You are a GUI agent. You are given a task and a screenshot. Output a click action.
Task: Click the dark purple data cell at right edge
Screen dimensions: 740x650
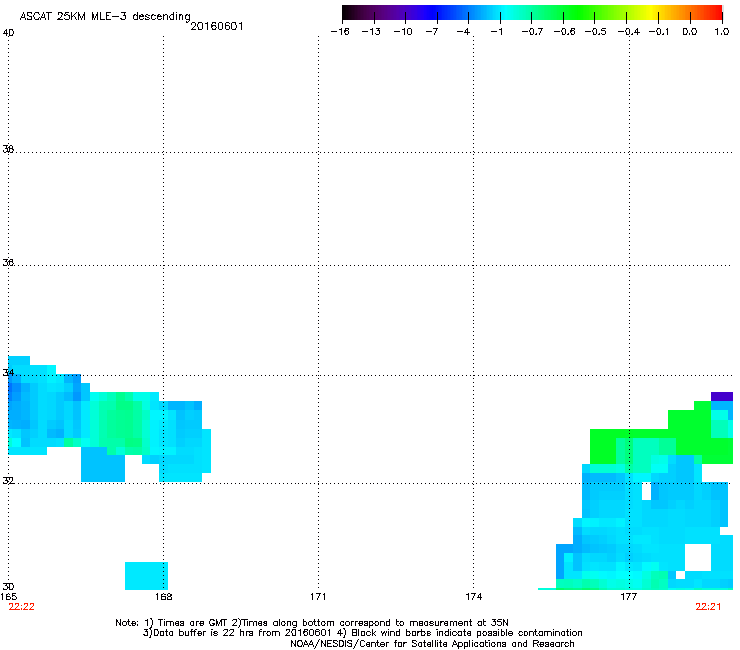722,397
